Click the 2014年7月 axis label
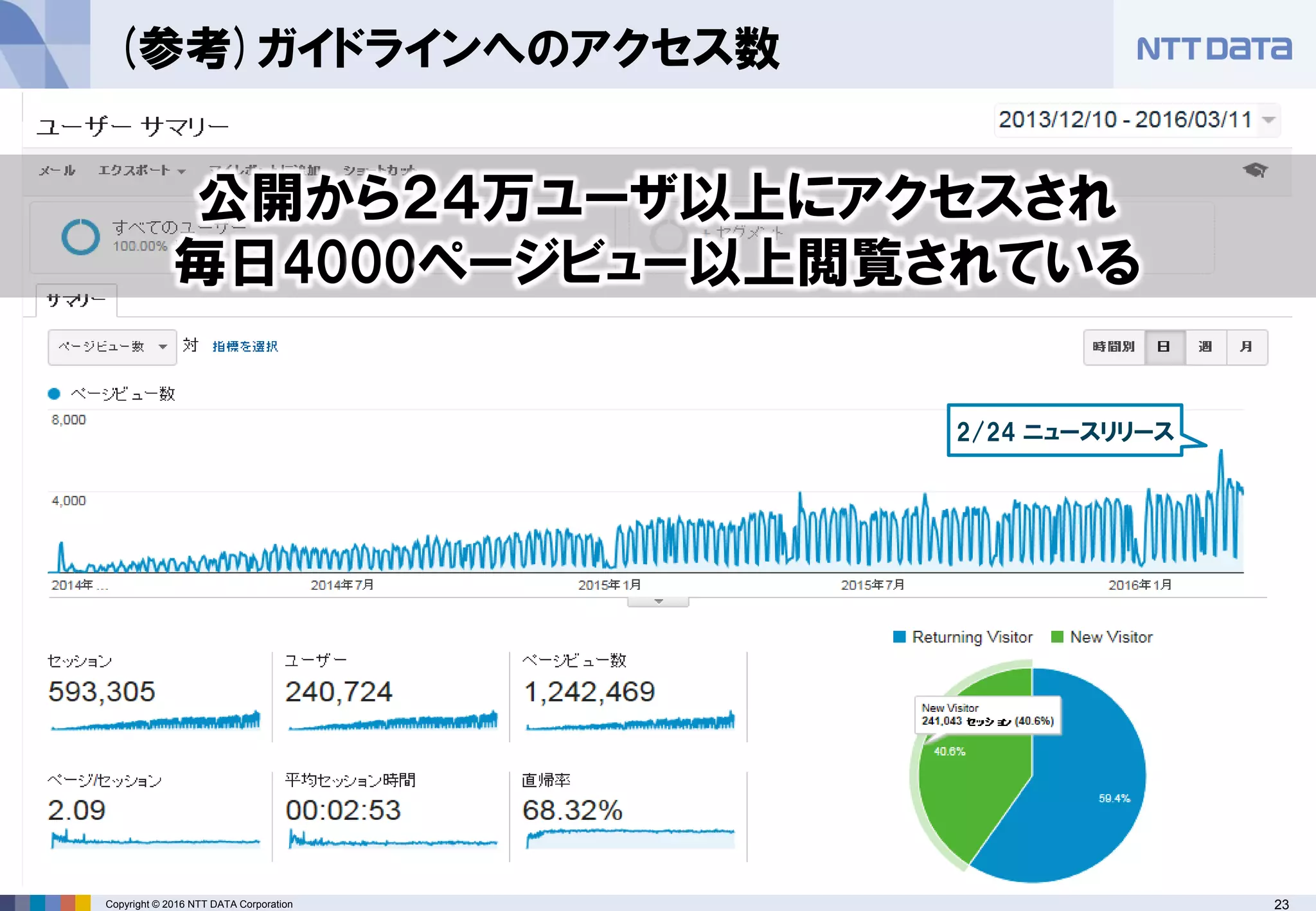Screen dimensions: 1316x911 point(342,585)
